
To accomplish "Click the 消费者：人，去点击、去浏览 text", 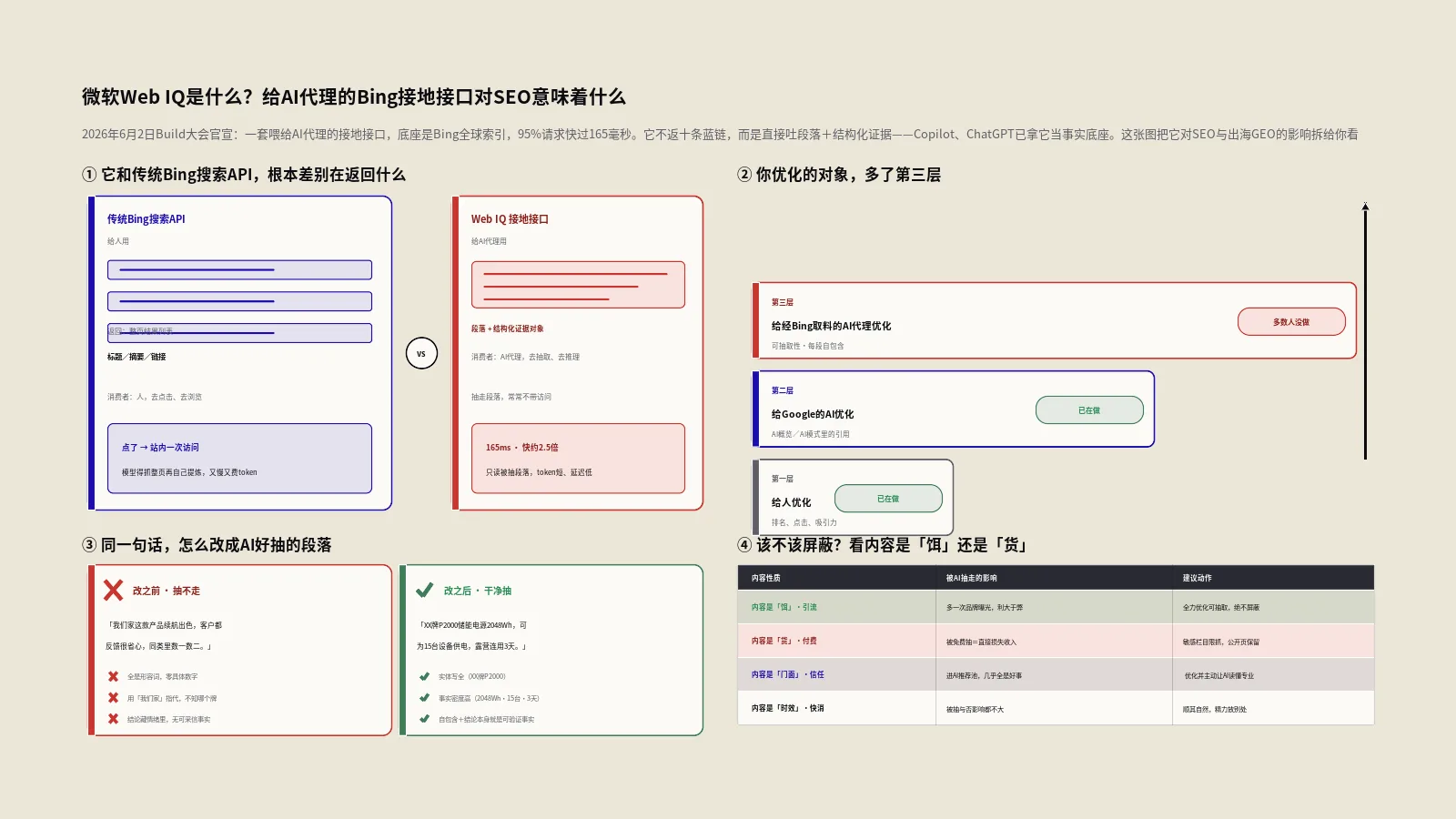I will coord(155,397).
